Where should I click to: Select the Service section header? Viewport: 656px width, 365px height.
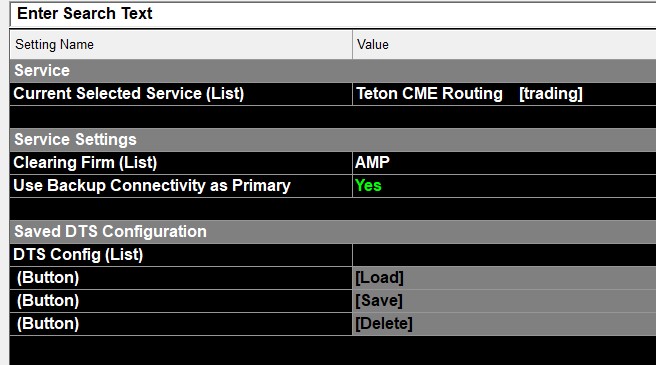[333, 70]
